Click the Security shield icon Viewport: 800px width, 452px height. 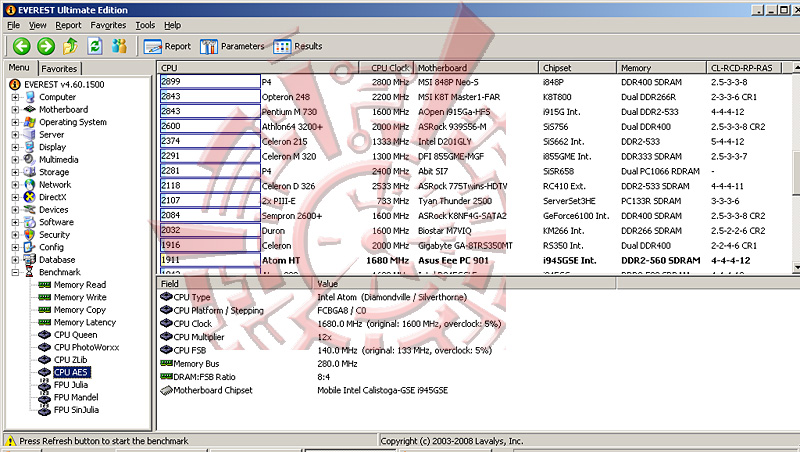tap(30, 235)
